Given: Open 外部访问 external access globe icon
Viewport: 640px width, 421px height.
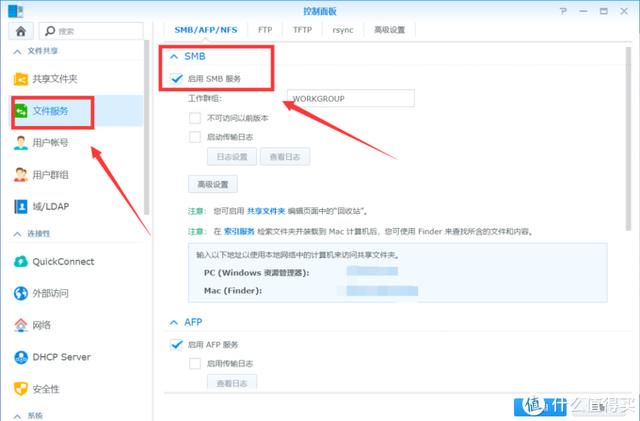Looking at the screenshot, I should 20,293.
